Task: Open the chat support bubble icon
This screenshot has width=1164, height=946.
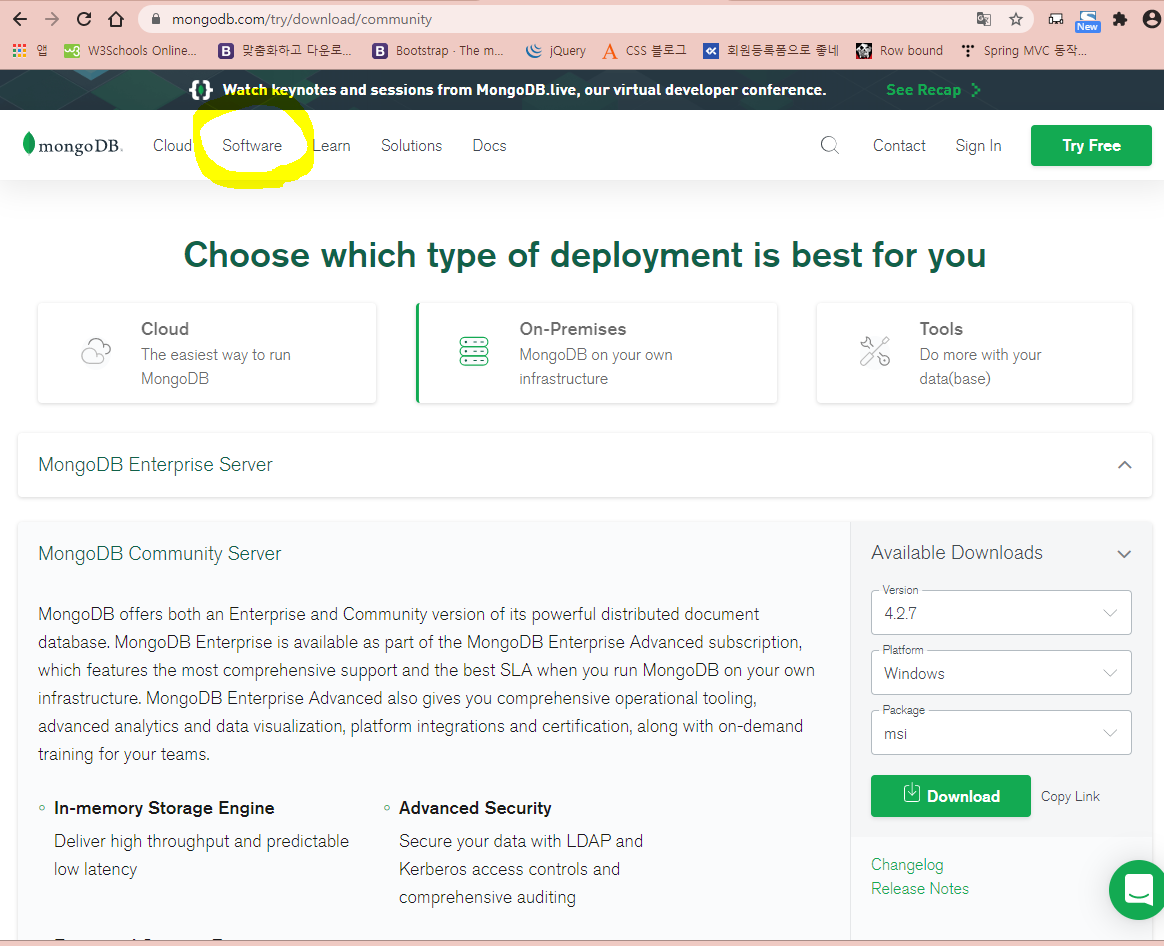Action: click(x=1137, y=890)
